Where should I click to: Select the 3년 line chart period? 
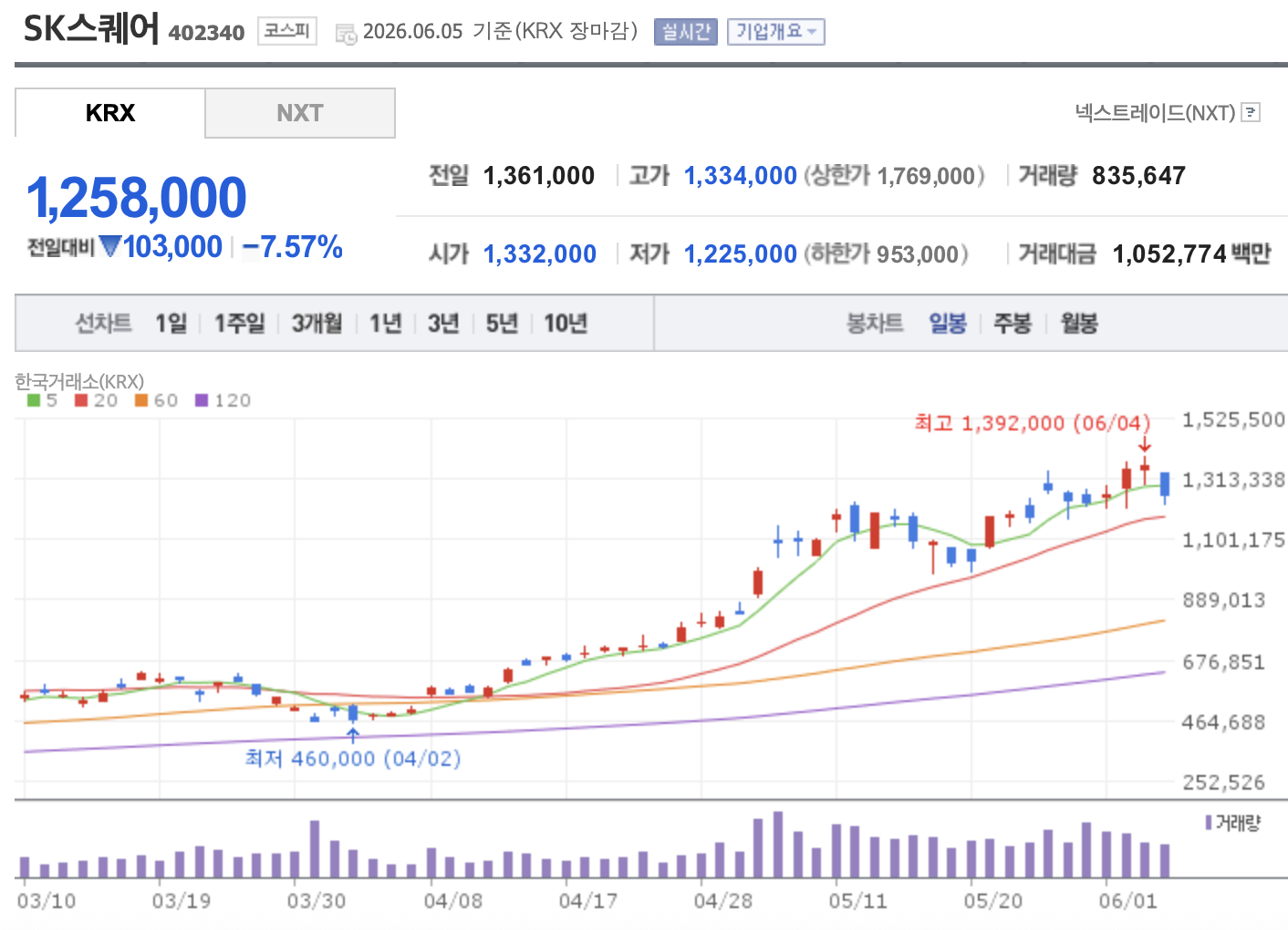443,323
